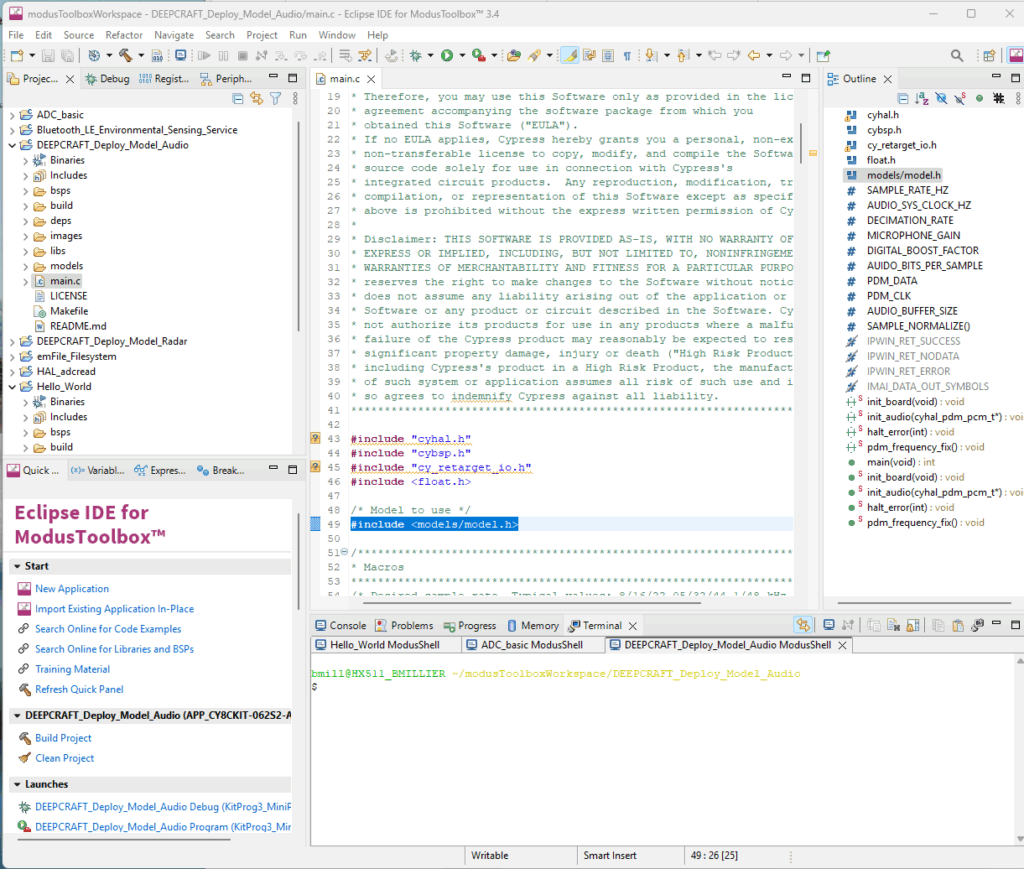Click the Next Annotation toolbar icon

[650, 55]
